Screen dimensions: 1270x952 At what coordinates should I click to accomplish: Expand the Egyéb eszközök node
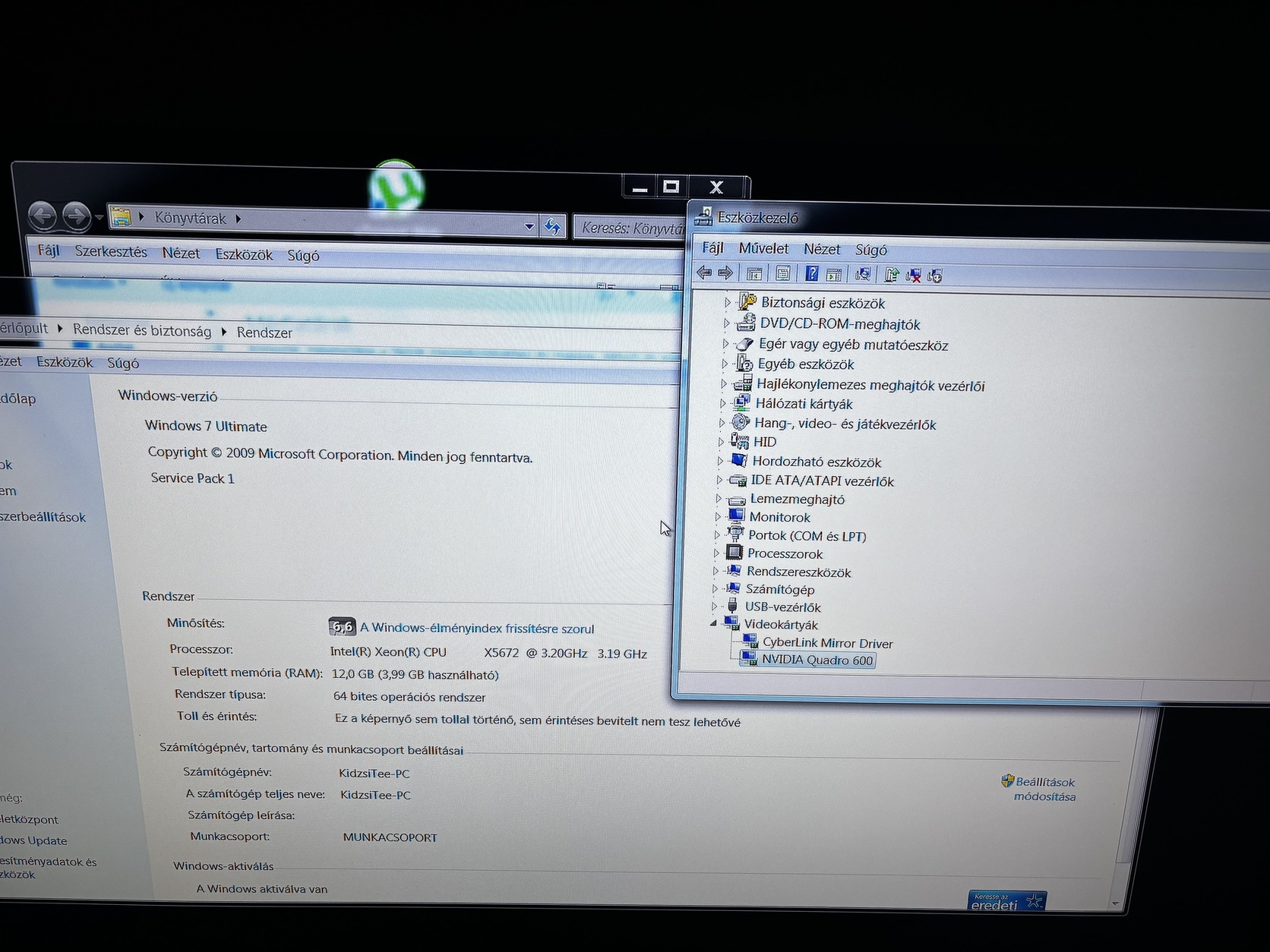click(x=724, y=364)
